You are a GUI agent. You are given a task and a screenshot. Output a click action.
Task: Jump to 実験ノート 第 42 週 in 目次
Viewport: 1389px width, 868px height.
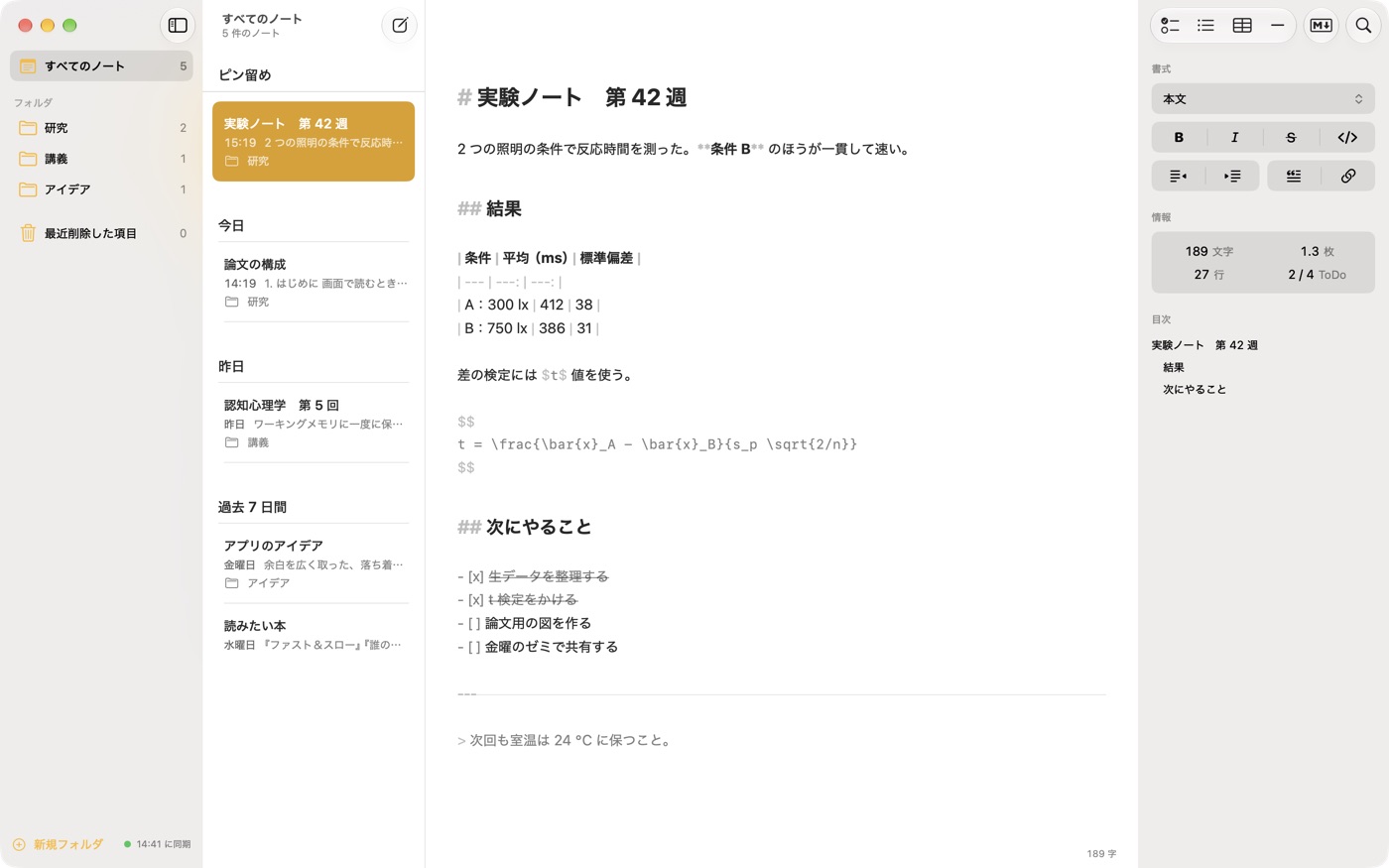(1204, 345)
